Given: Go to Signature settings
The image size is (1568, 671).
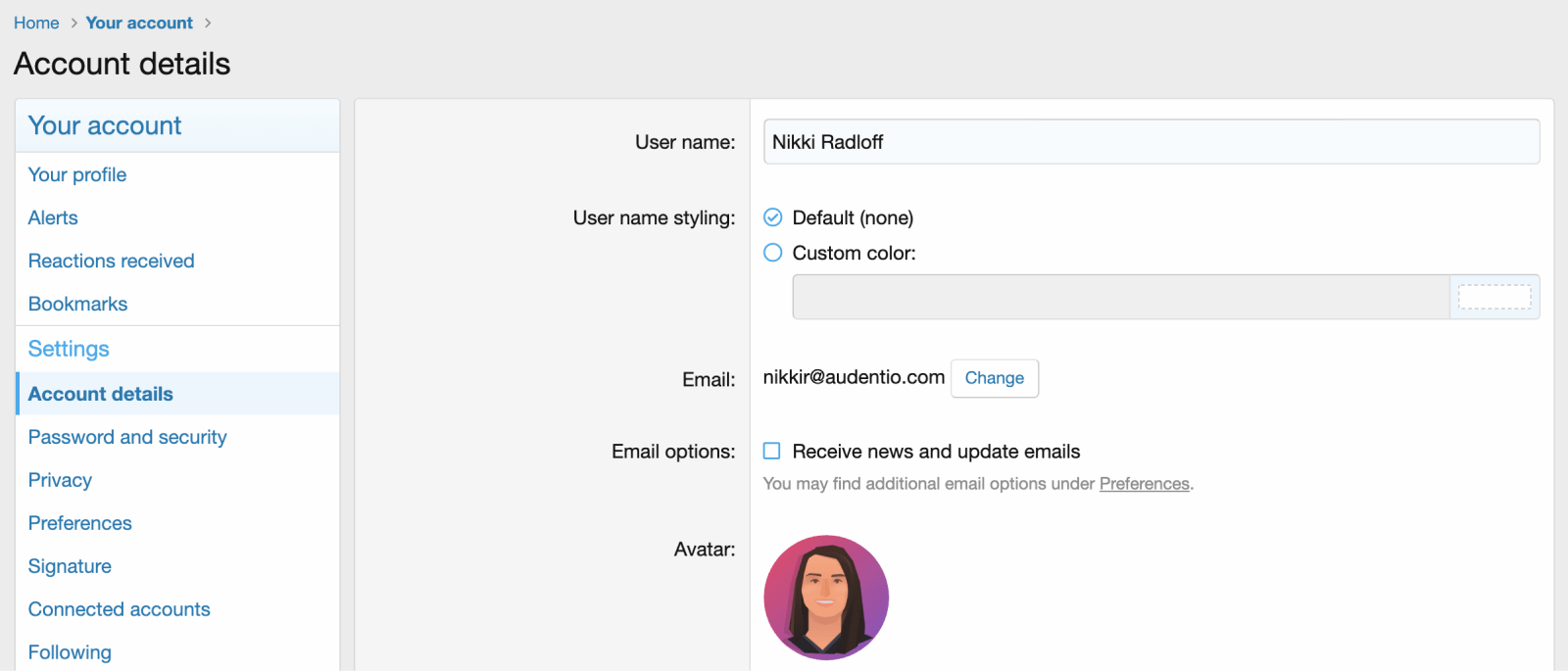Looking at the screenshot, I should 70,566.
